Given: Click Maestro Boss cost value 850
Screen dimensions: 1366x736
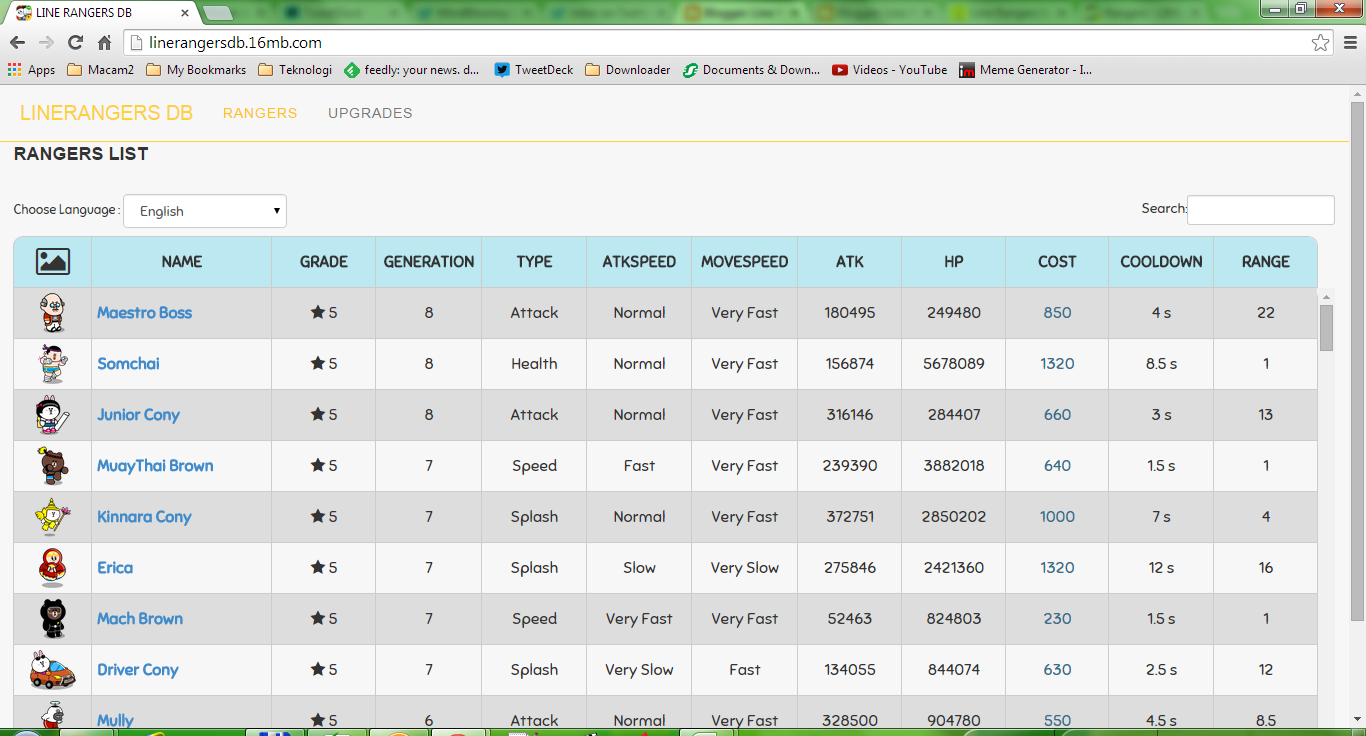Looking at the screenshot, I should 1057,313.
